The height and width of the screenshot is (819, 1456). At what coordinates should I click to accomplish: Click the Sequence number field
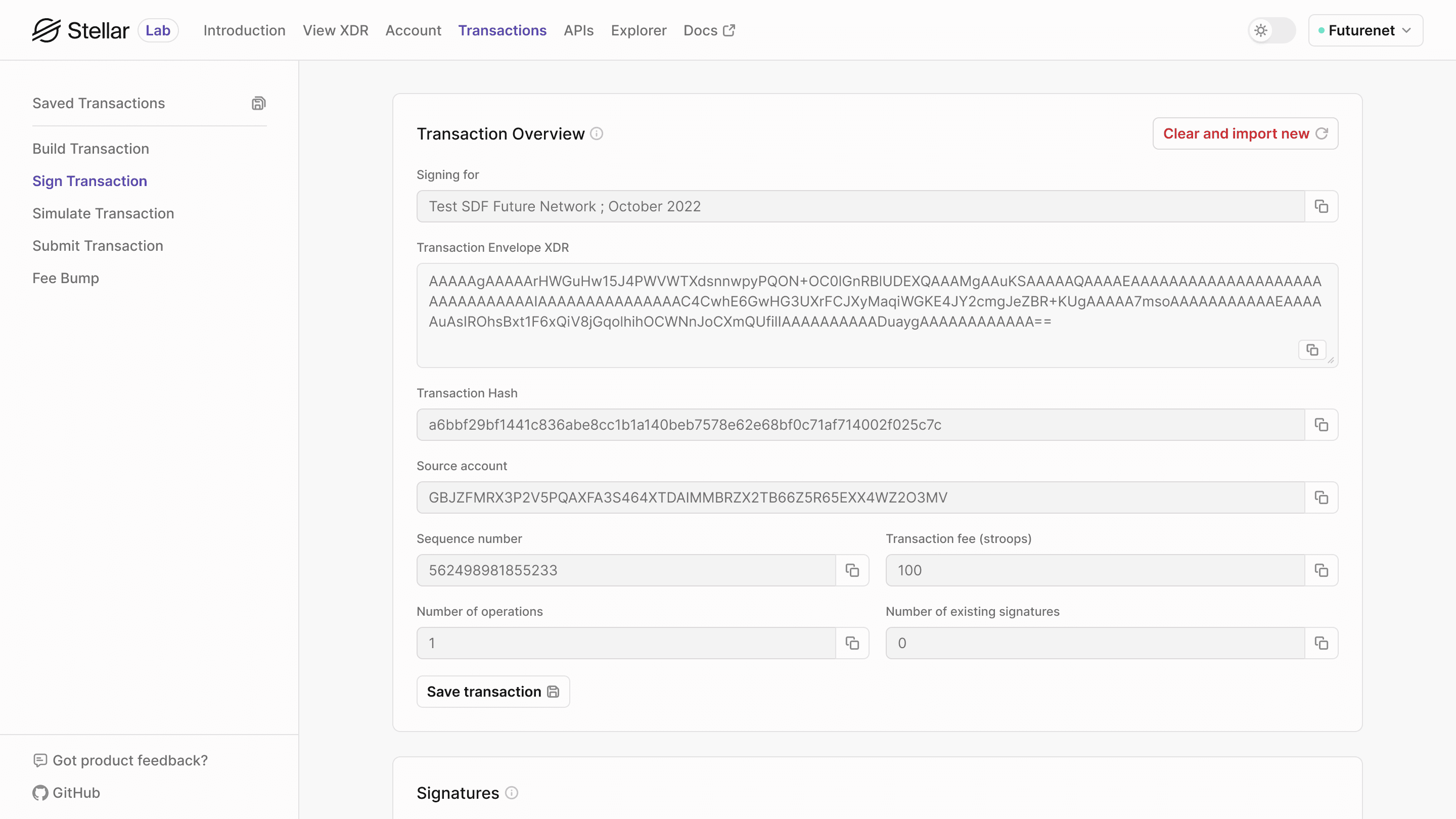[x=626, y=570]
